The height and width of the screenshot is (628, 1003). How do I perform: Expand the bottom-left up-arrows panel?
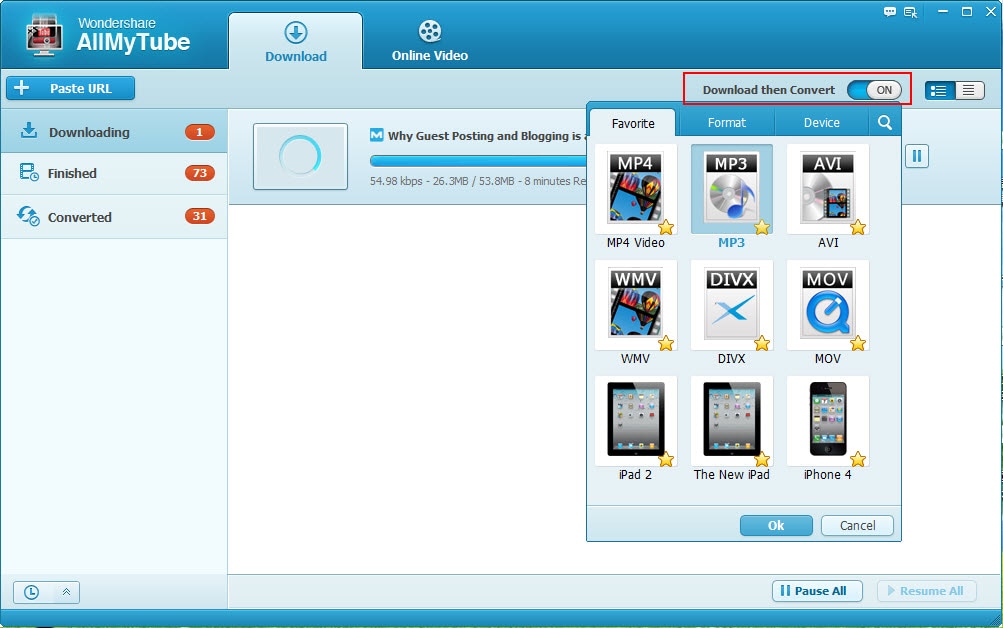(x=66, y=592)
